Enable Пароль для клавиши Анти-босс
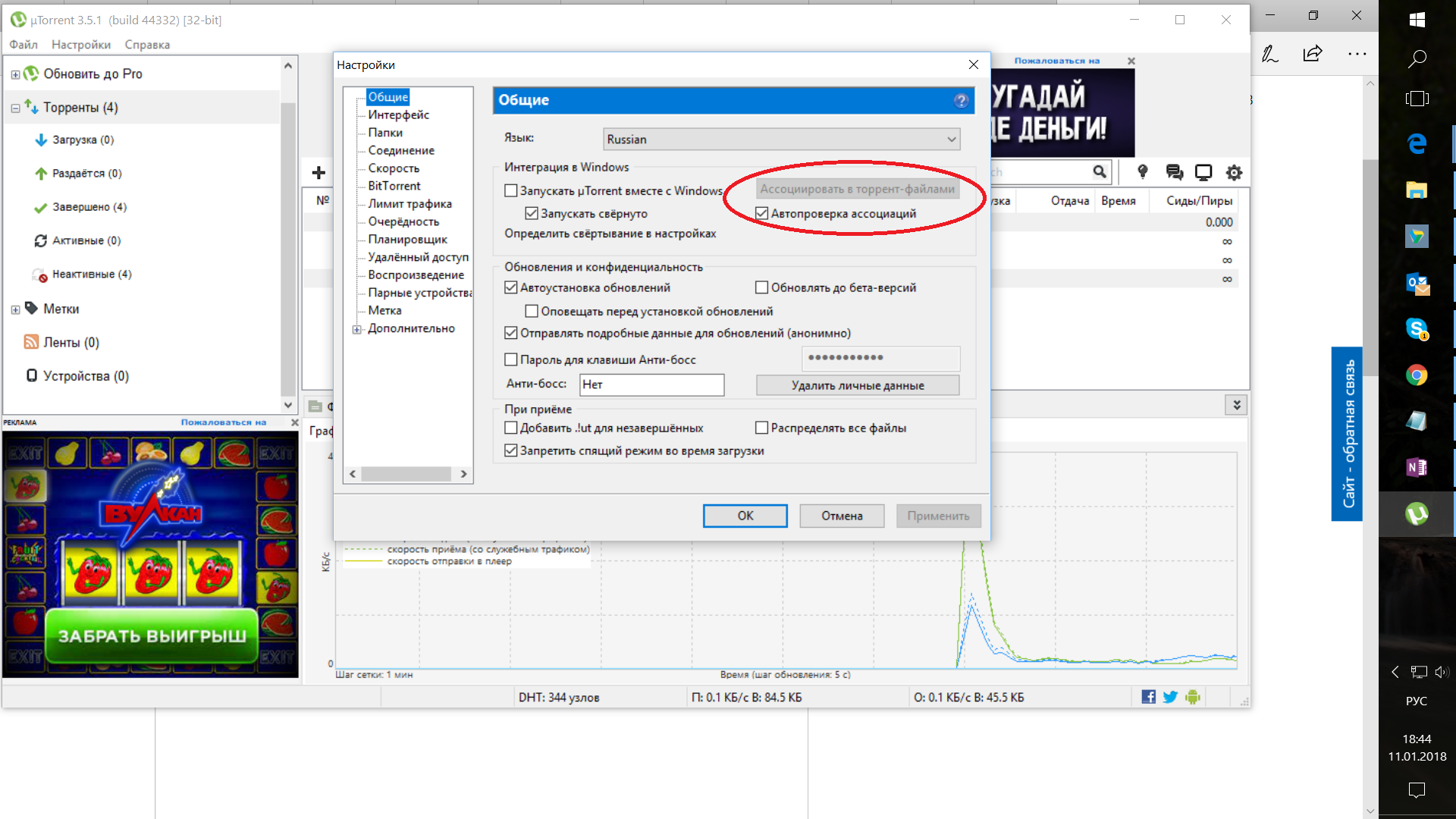Viewport: 1456px width, 819px height. click(511, 359)
